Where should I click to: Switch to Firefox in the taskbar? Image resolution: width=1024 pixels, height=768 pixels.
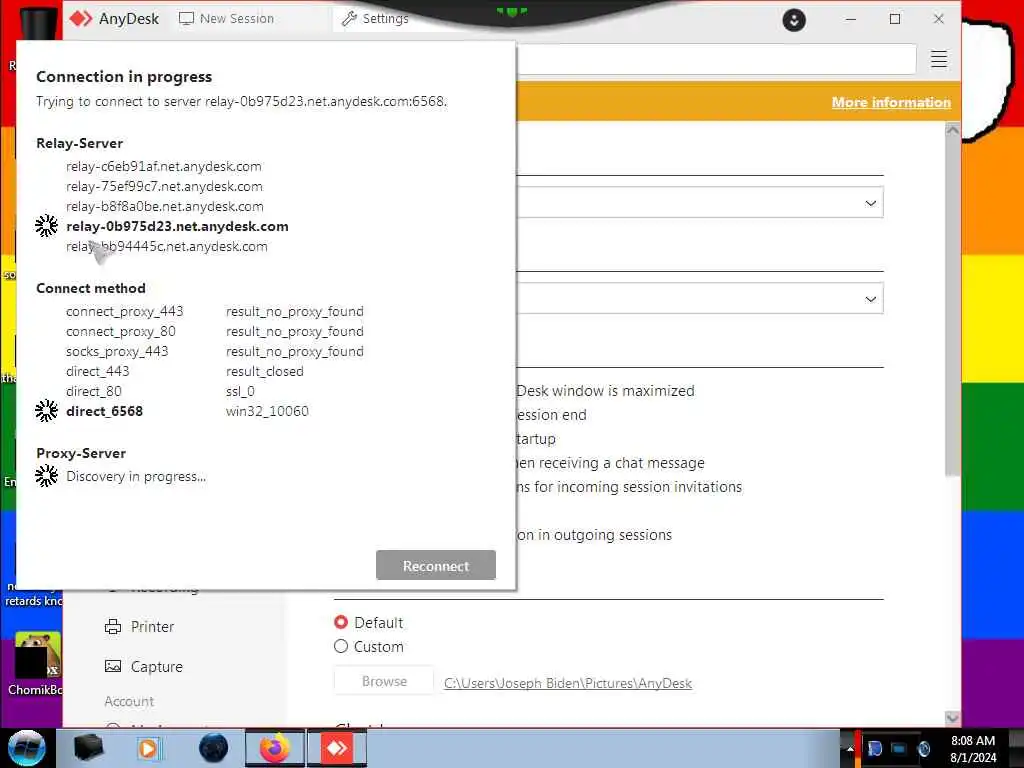tap(274, 748)
